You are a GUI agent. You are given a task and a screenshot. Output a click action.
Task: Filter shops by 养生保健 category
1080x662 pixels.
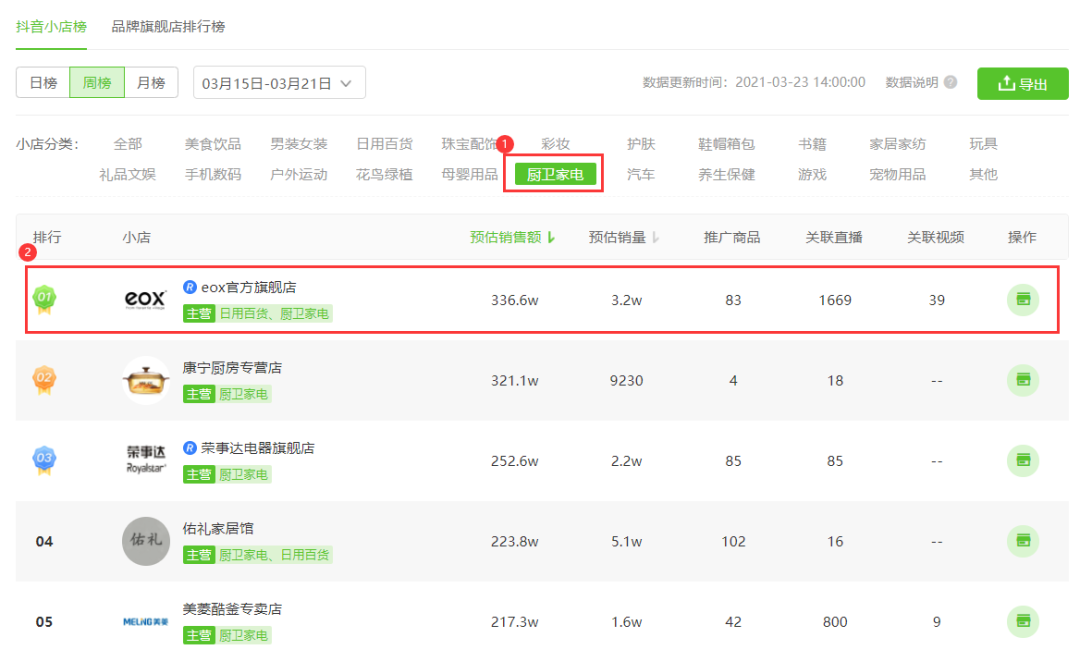point(727,174)
